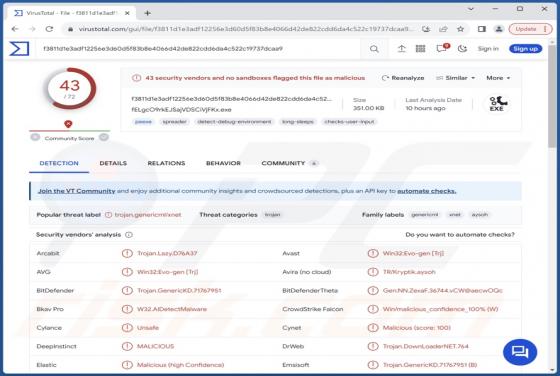Viewport: 560px width, 376px height.
Task: Click the search magnifier icon
Action: click(x=374, y=49)
